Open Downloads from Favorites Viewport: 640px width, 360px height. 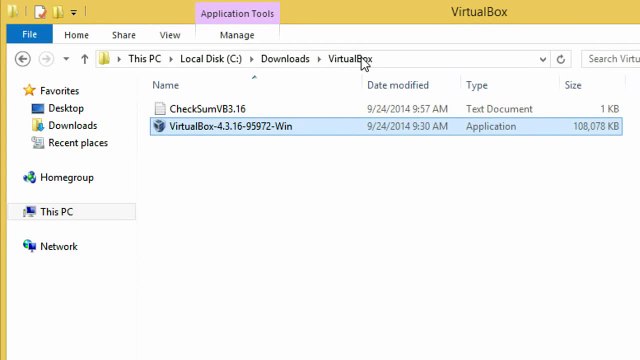(x=73, y=125)
